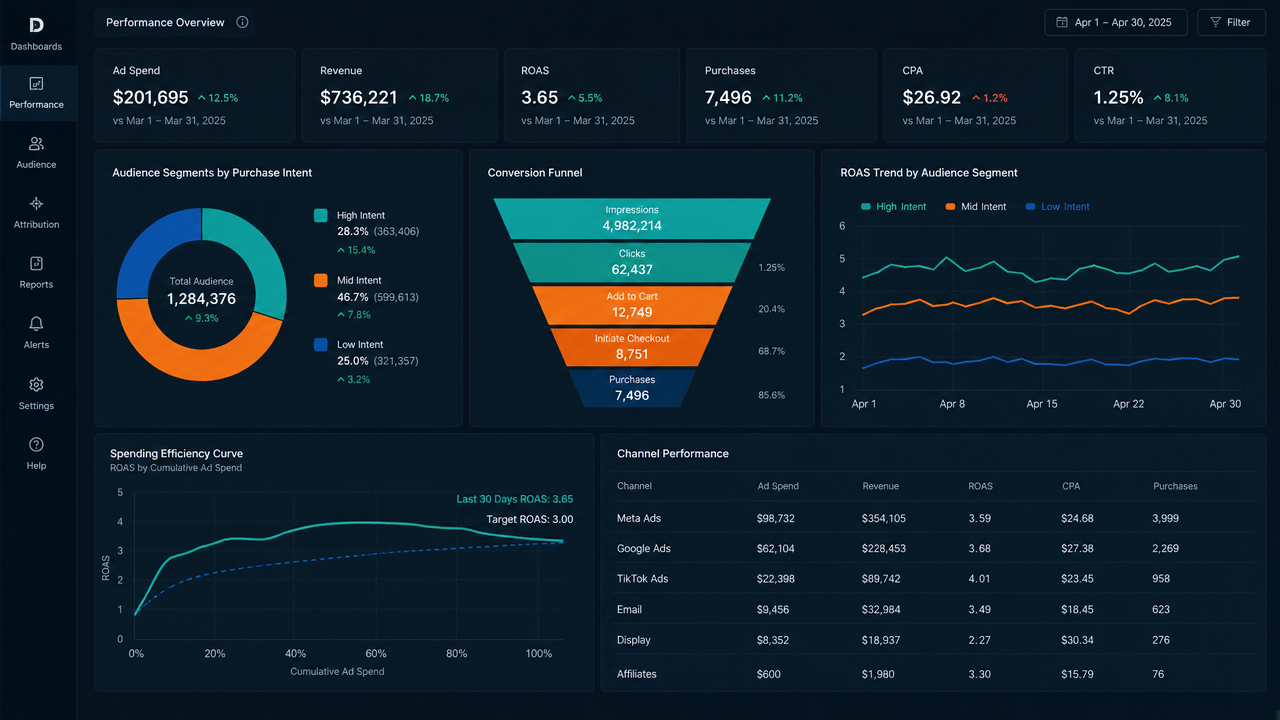This screenshot has height=720, width=1280.
Task: Click the Purchases column header in Channel Performance
Action: click(1175, 486)
